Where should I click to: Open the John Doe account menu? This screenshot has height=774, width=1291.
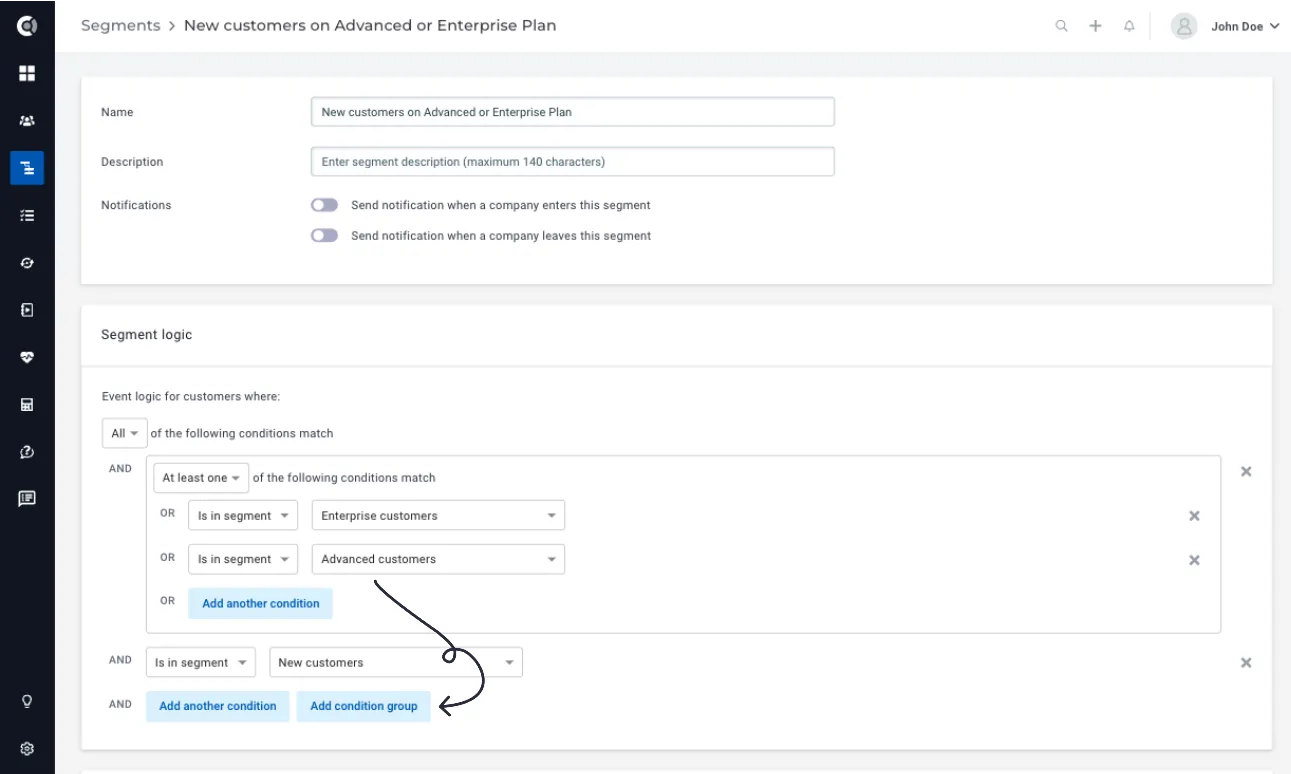point(1245,27)
